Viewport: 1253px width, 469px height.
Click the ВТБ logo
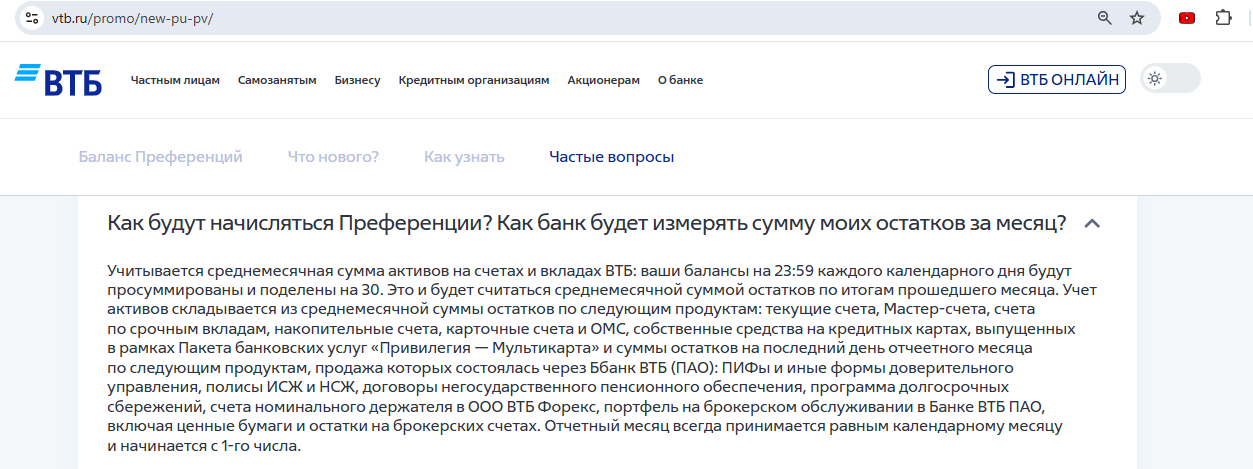(58, 80)
